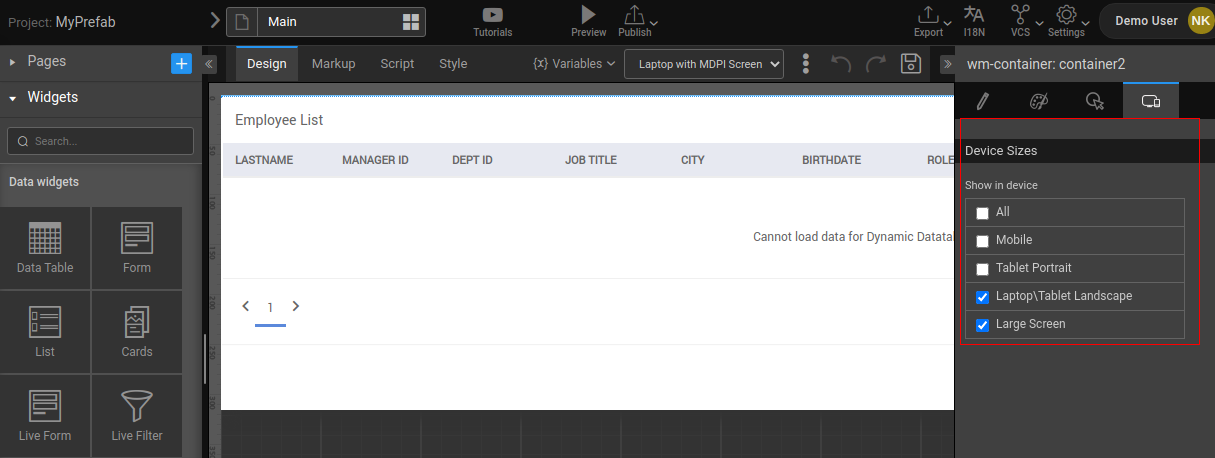Click the Preview play icon

pos(588,14)
